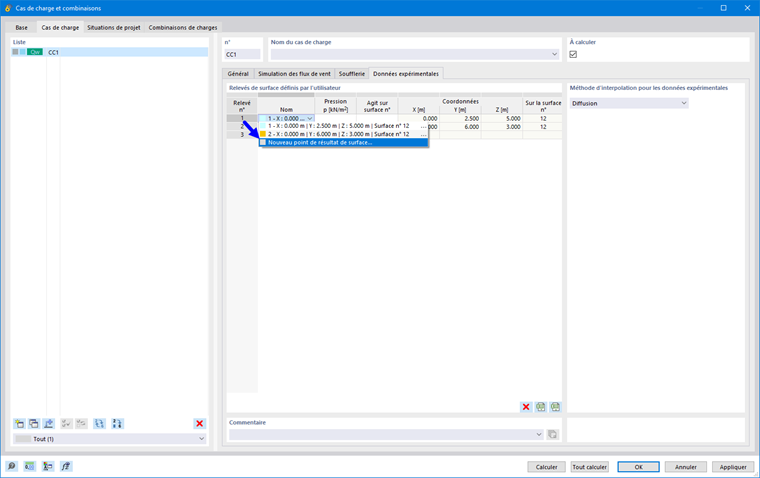The width and height of the screenshot is (760, 478).
Task: Click the Y coordinate cell 2.500
Action: point(460,118)
